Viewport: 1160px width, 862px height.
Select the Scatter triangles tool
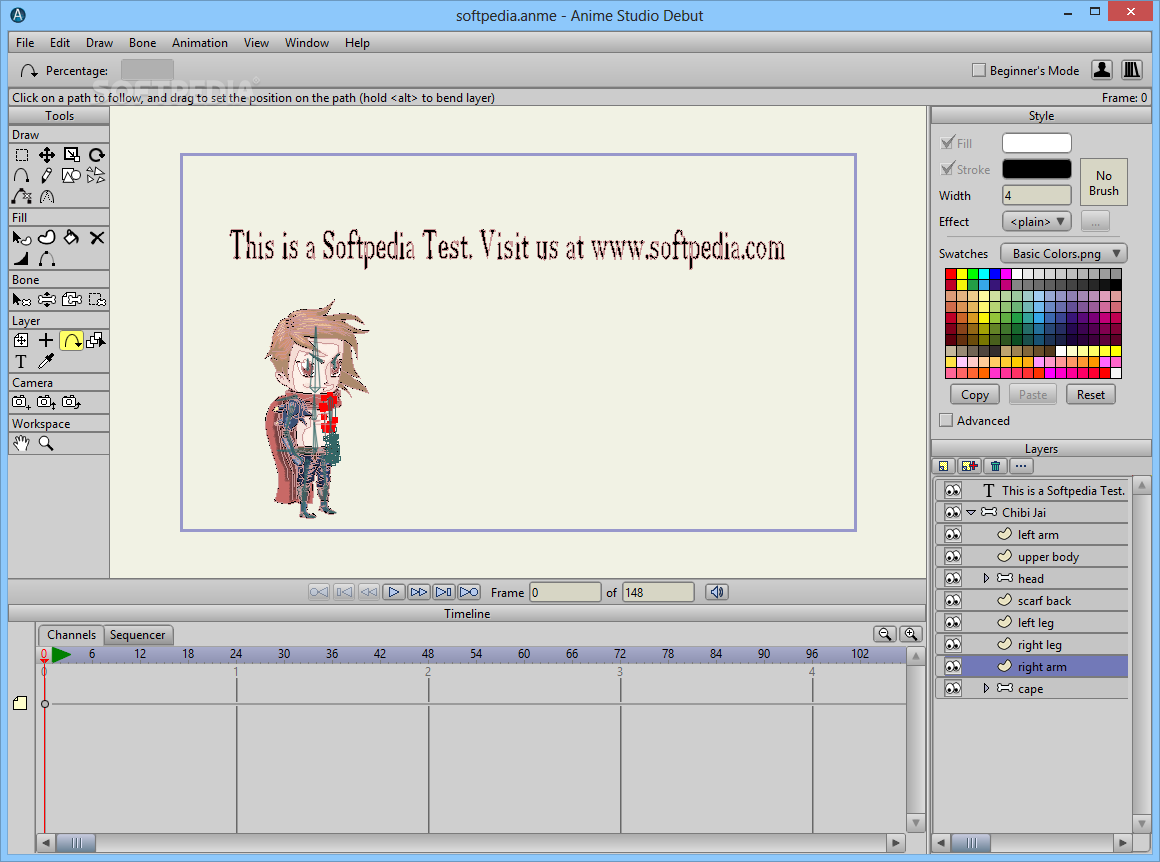[96, 175]
